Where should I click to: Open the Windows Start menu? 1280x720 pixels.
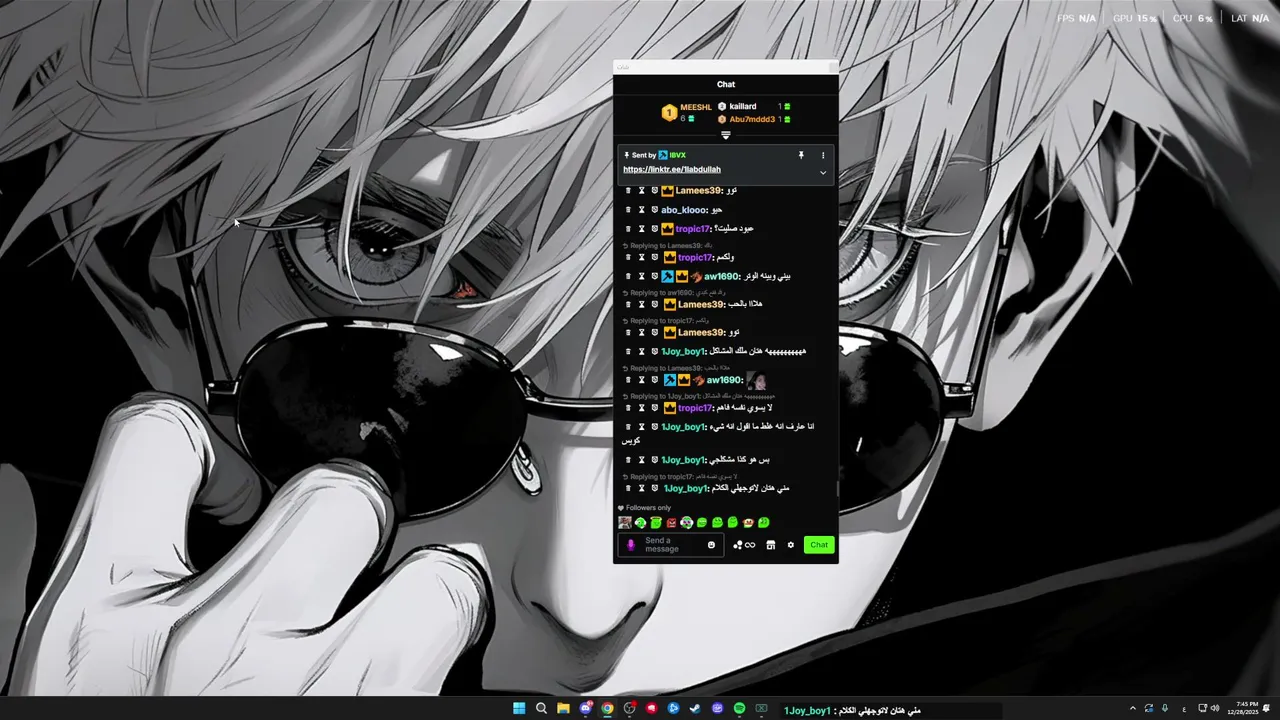[x=519, y=709]
